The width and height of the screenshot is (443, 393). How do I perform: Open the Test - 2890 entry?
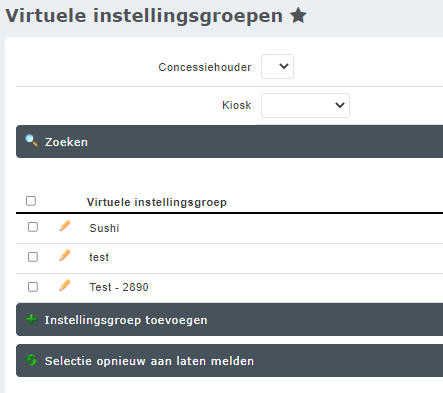pos(119,287)
